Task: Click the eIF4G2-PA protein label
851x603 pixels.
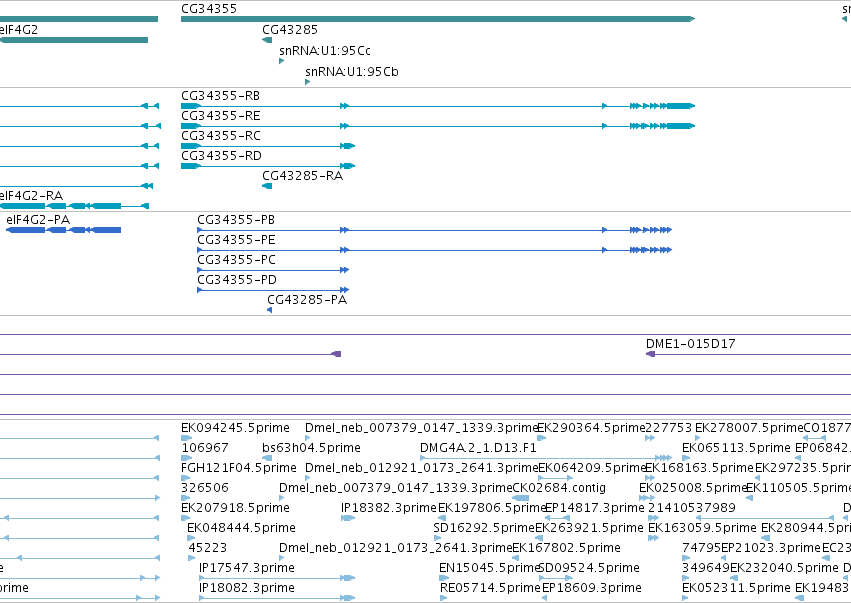Action: tap(38, 220)
